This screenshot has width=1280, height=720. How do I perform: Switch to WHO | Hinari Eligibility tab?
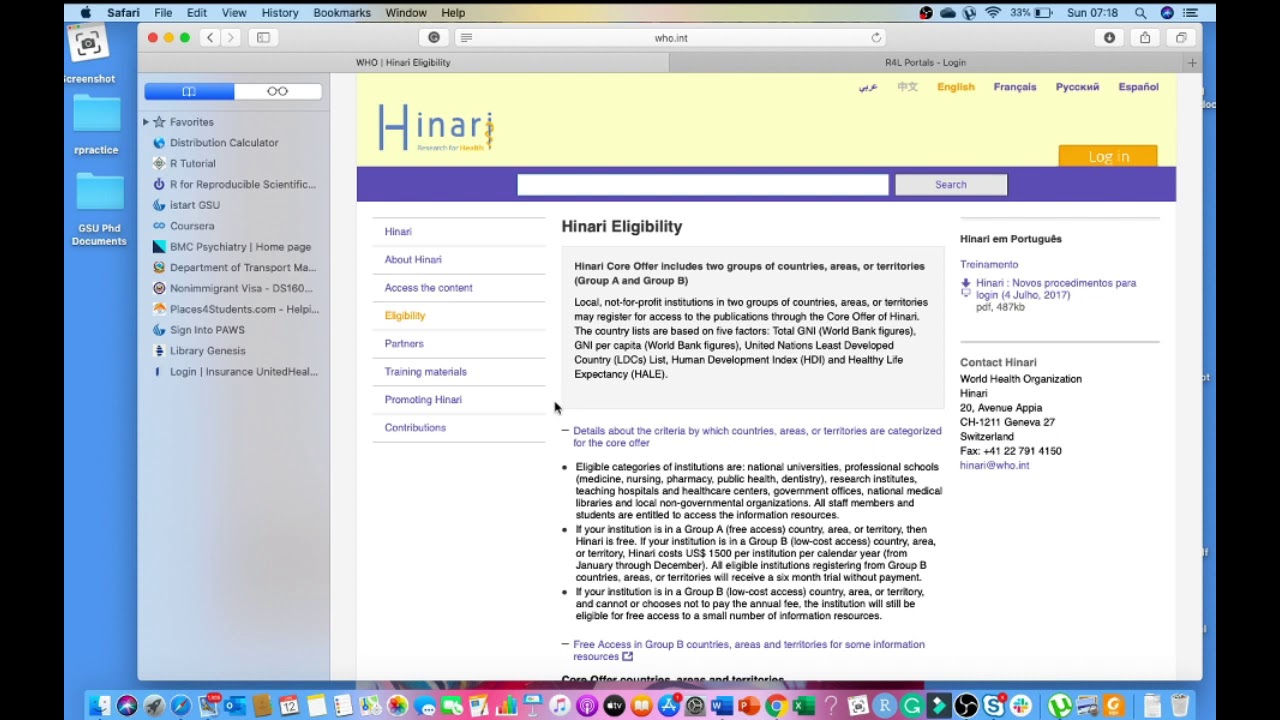(x=403, y=62)
